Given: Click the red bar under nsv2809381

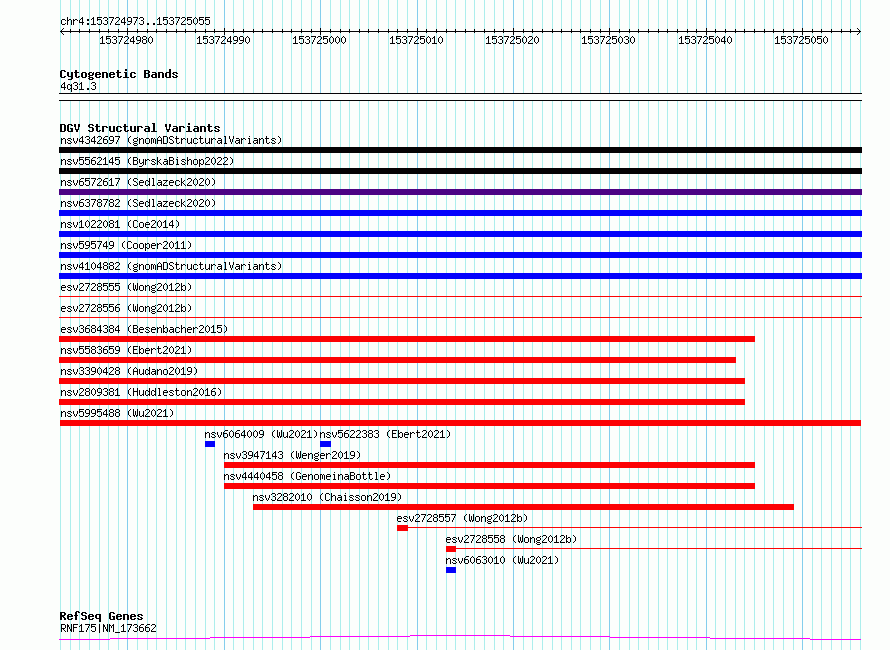Looking at the screenshot, I should tap(402, 402).
